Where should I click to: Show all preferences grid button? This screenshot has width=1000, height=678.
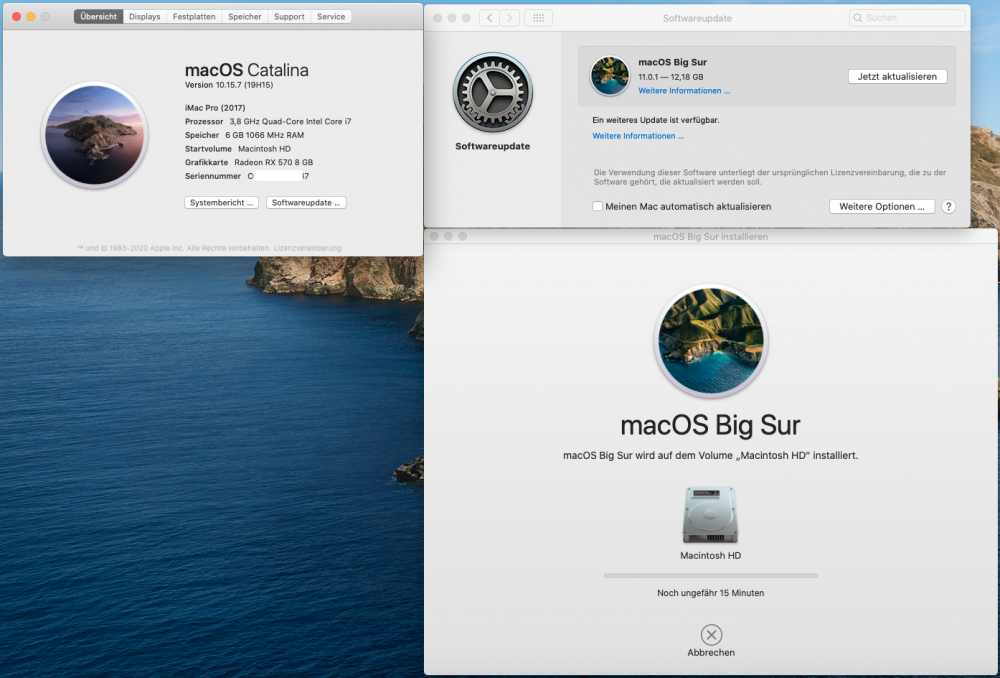(538, 18)
